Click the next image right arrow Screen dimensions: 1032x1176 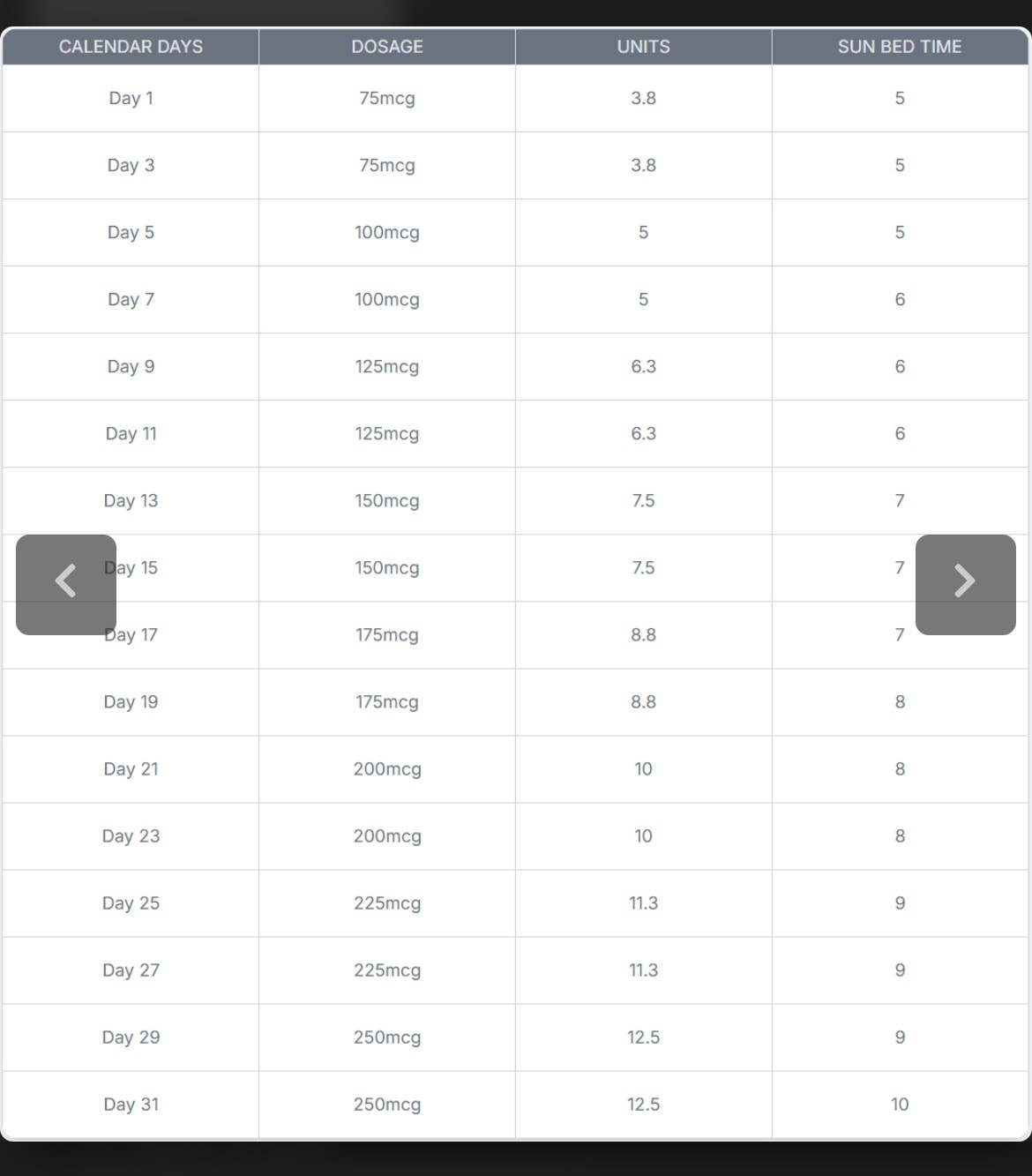(965, 584)
